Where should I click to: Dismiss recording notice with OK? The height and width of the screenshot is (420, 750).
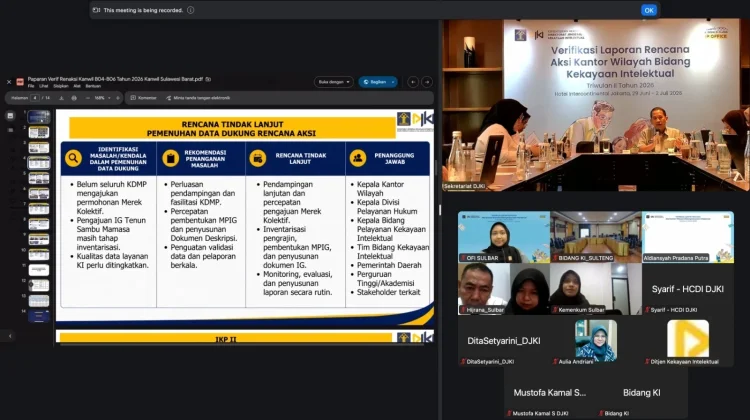click(649, 10)
